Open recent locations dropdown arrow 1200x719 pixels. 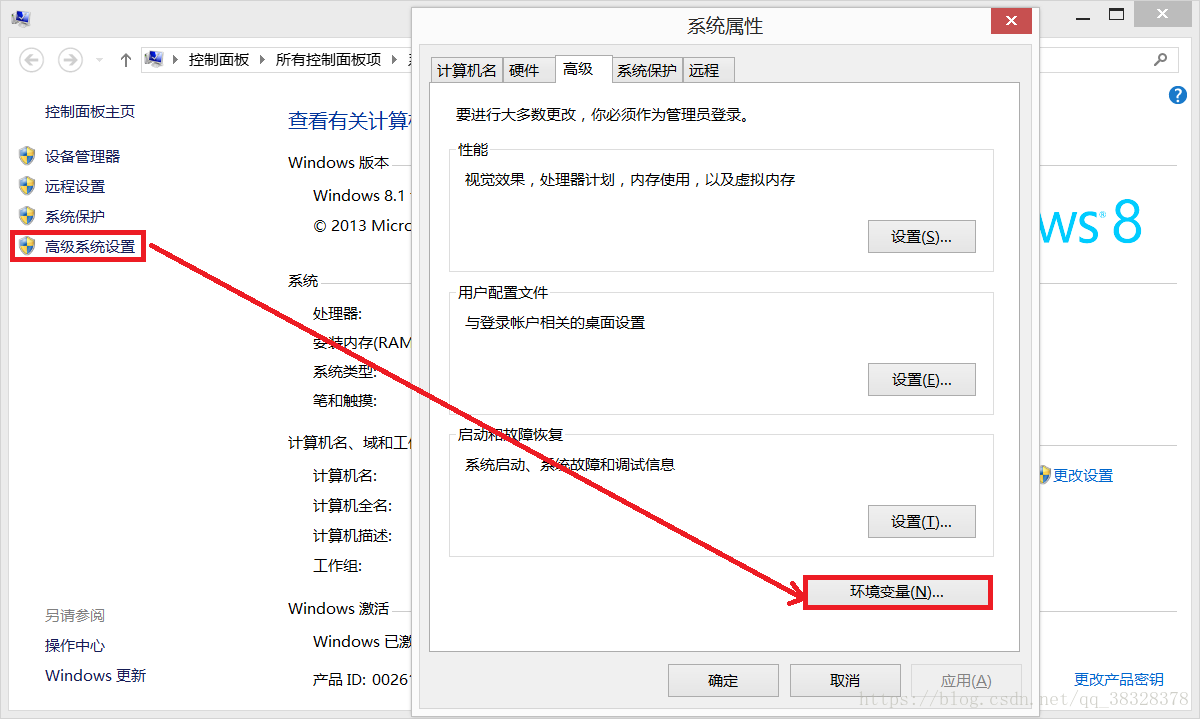99,60
